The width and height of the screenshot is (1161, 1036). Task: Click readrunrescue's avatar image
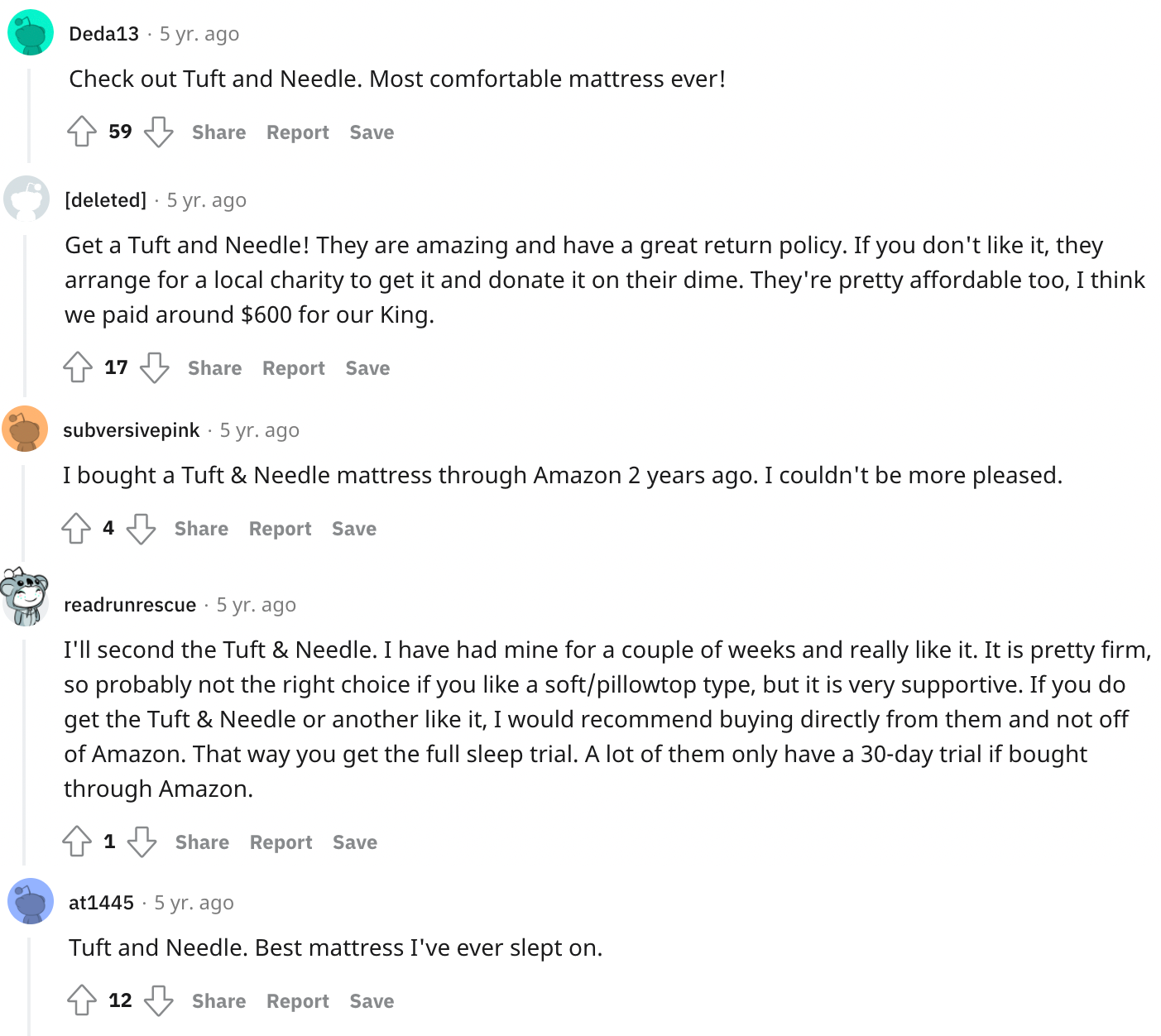point(24,597)
